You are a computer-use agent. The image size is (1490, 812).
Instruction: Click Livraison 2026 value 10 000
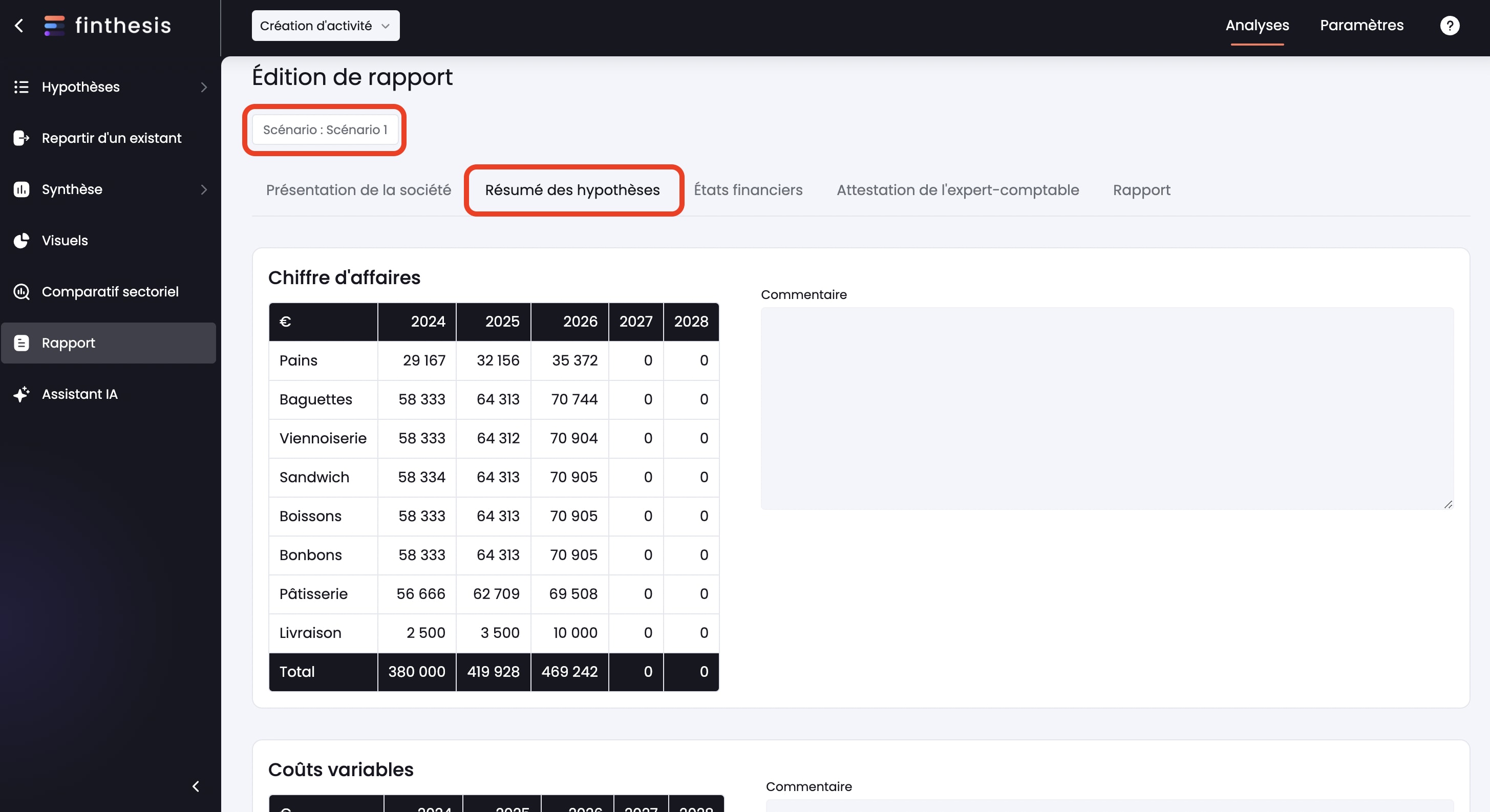(x=575, y=633)
